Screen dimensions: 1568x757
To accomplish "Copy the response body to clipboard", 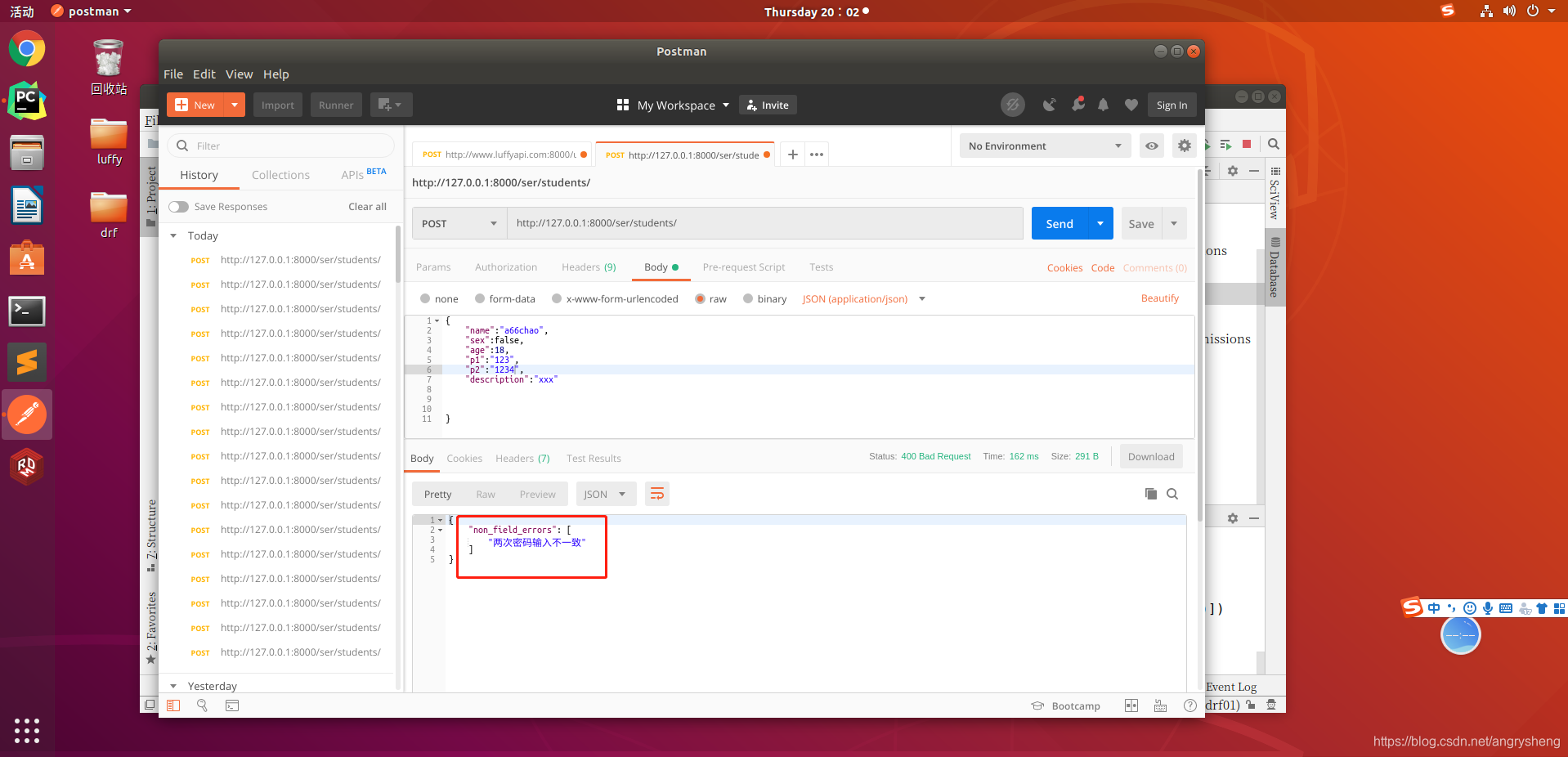I will coord(1151,494).
